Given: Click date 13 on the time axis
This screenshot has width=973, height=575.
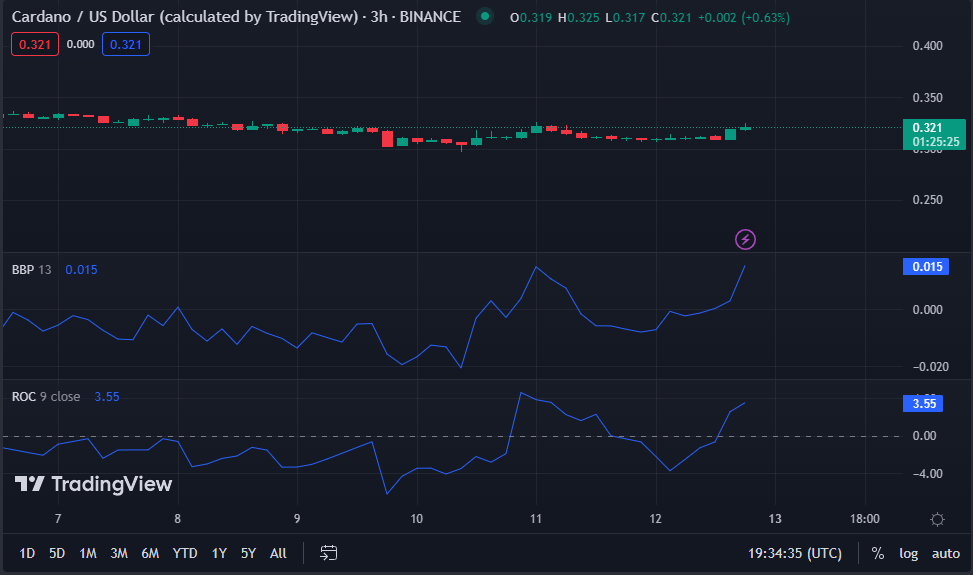Looking at the screenshot, I should point(775,519).
